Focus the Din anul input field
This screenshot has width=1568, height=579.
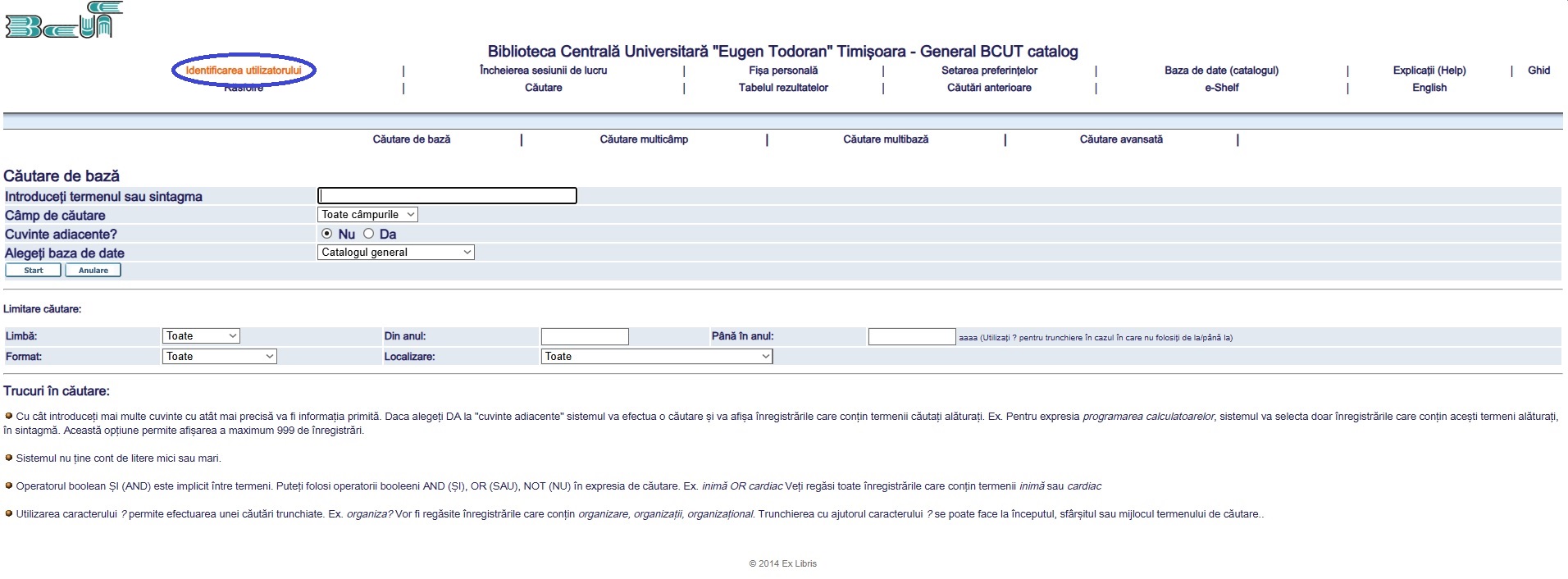click(x=585, y=337)
